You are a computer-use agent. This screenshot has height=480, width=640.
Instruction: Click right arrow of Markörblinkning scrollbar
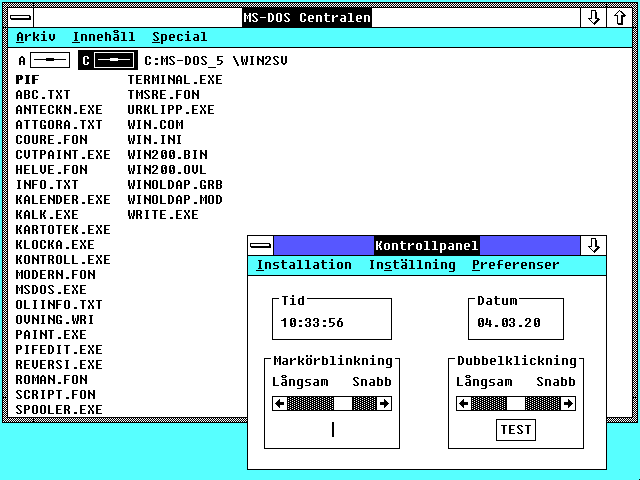(x=384, y=404)
